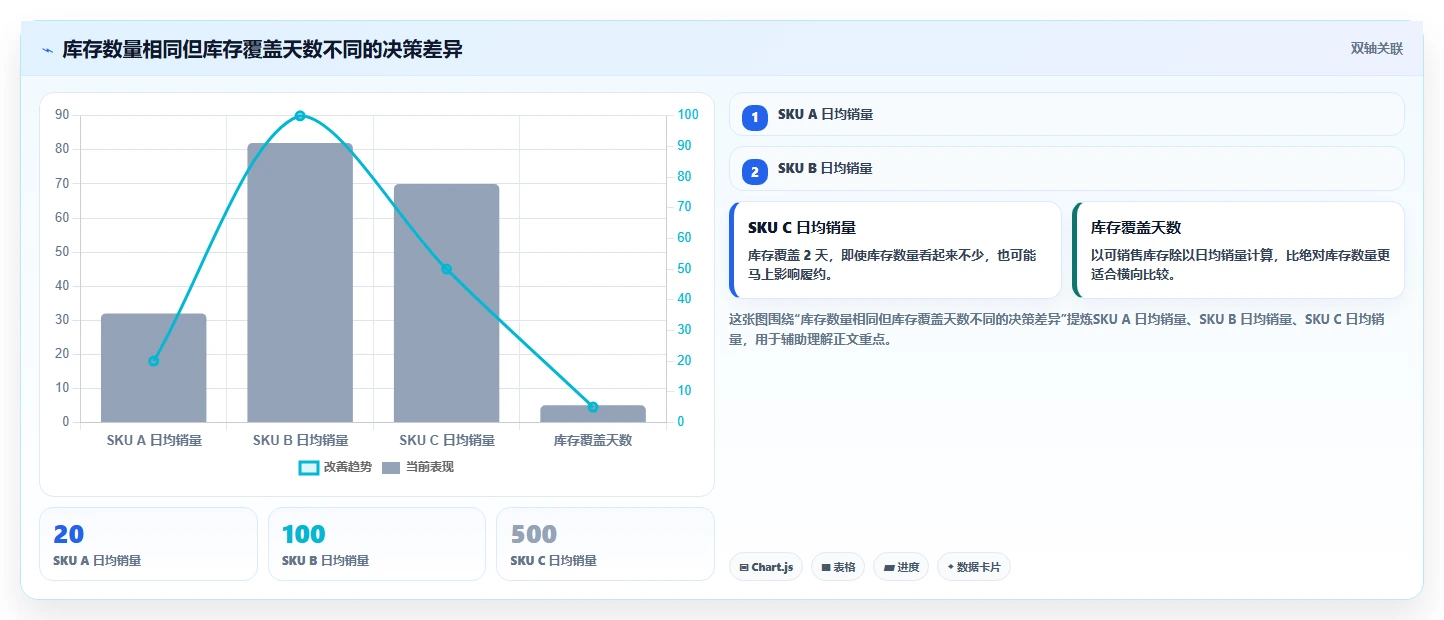The image size is (1444, 620).
Task: Click the 库存覆盖天数 bar in chart
Action: click(x=593, y=414)
